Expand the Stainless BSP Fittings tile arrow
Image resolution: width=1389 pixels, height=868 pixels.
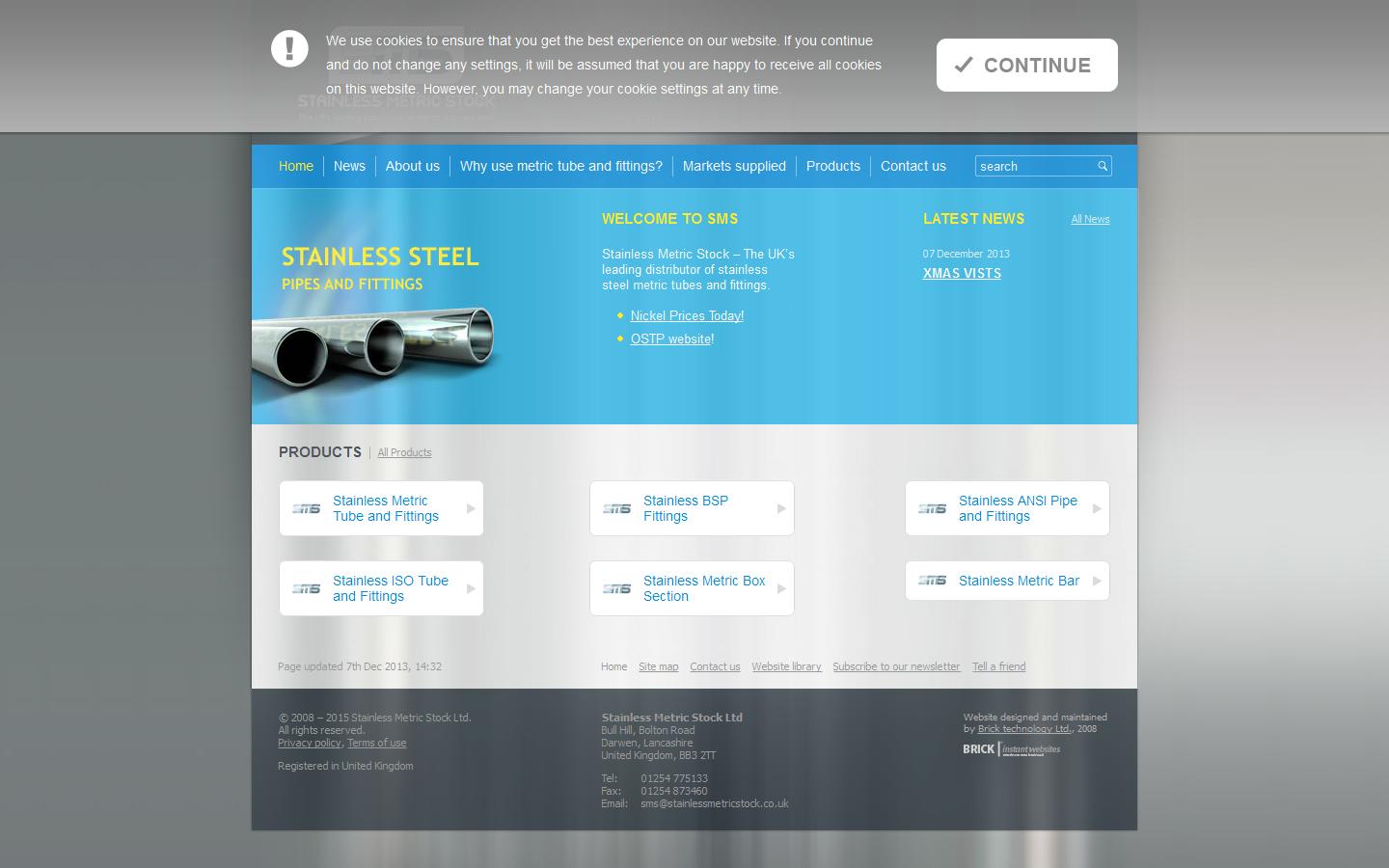[781, 508]
